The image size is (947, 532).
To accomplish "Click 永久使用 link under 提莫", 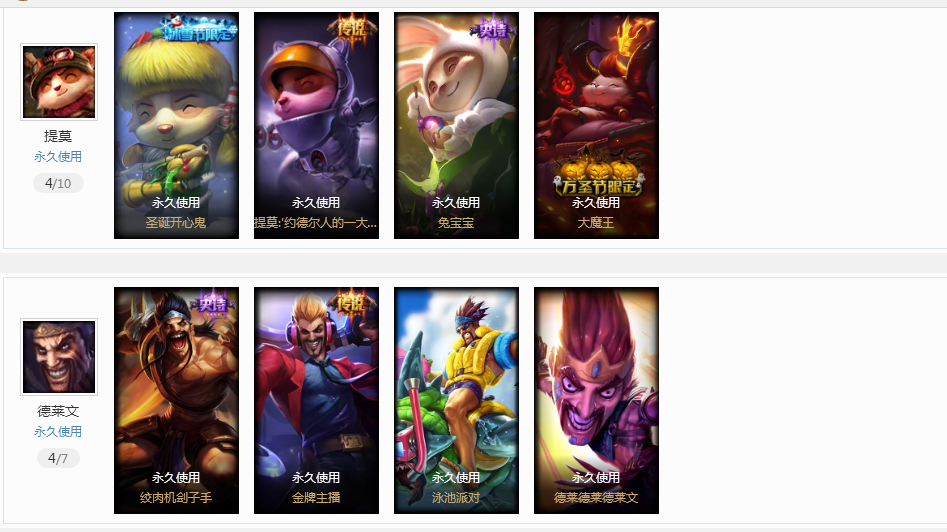I will tap(58, 157).
